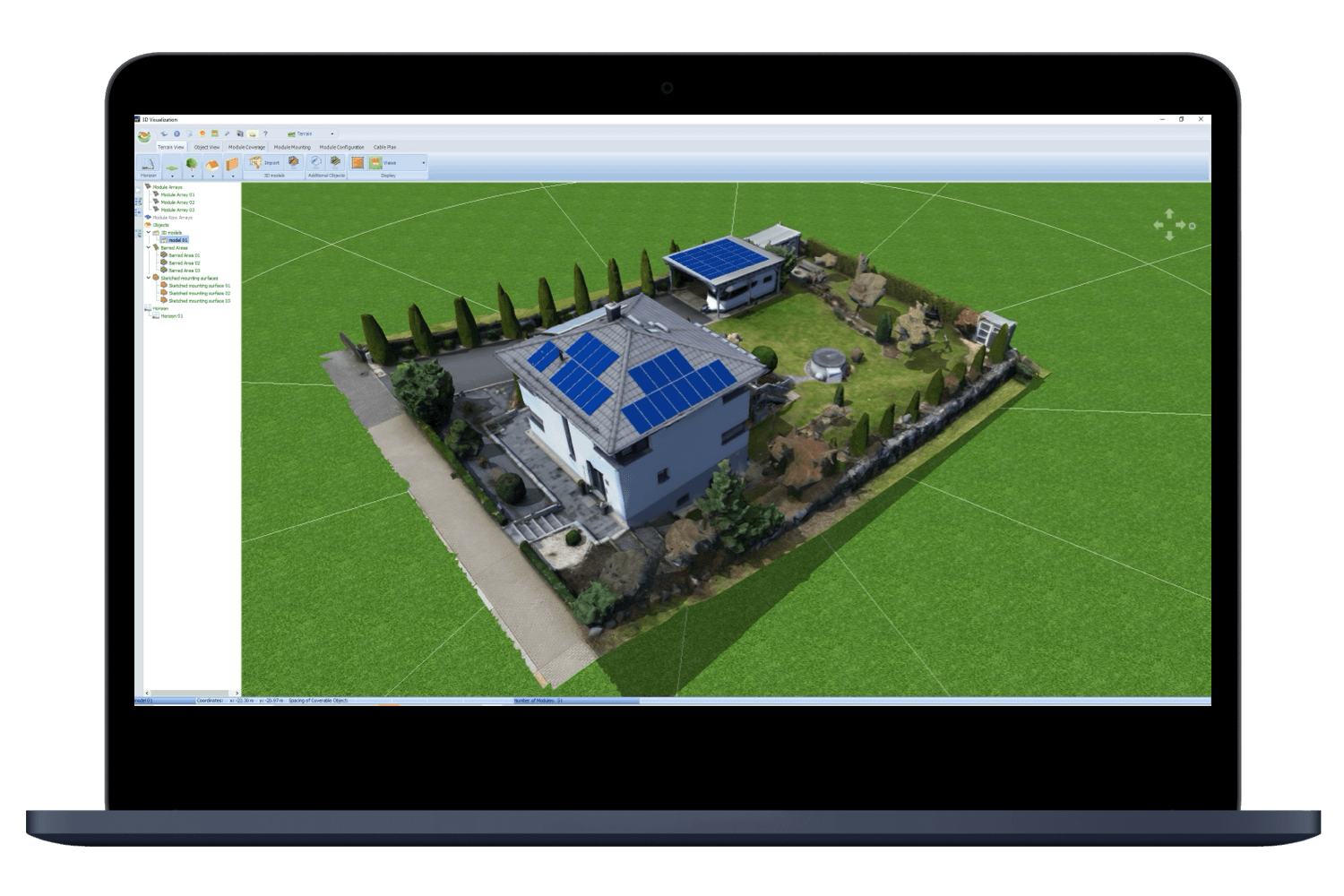Select Horizon 01 in the tree

pos(172,316)
